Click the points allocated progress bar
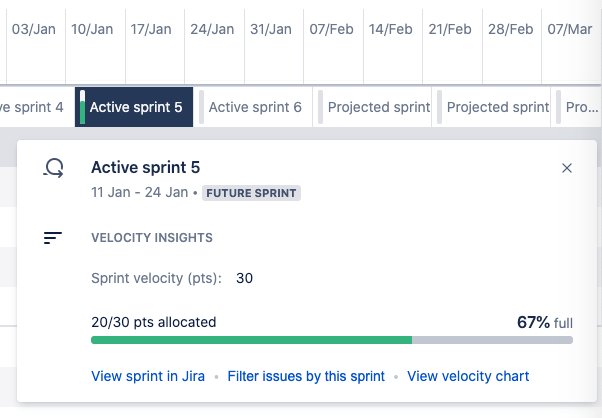The image size is (602, 418). (331, 340)
